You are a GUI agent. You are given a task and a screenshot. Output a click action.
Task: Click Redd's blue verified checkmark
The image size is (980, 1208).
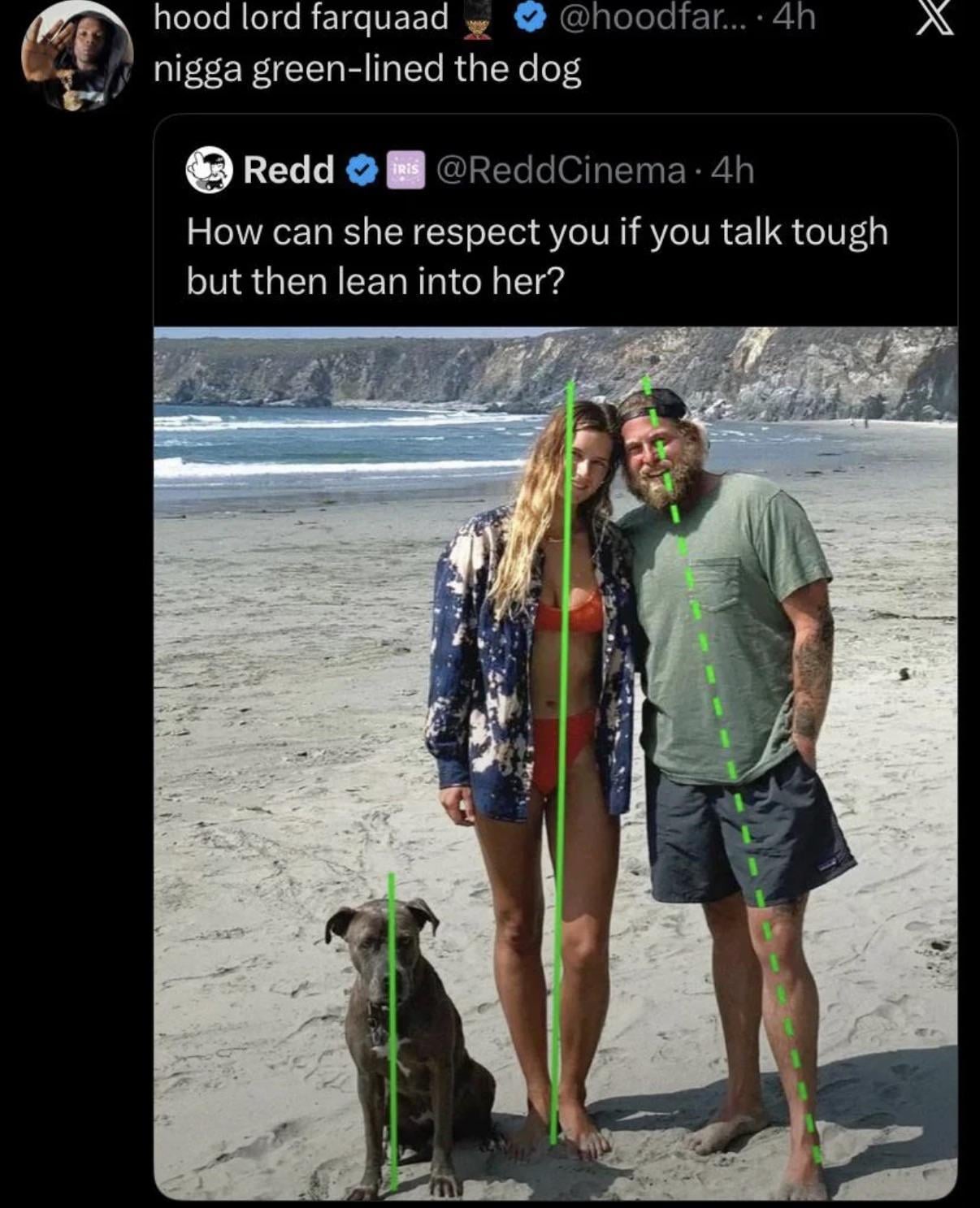[x=362, y=171]
